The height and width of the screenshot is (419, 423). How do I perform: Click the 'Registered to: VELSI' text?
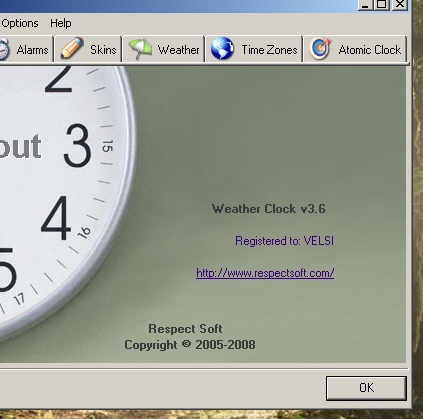coord(284,241)
